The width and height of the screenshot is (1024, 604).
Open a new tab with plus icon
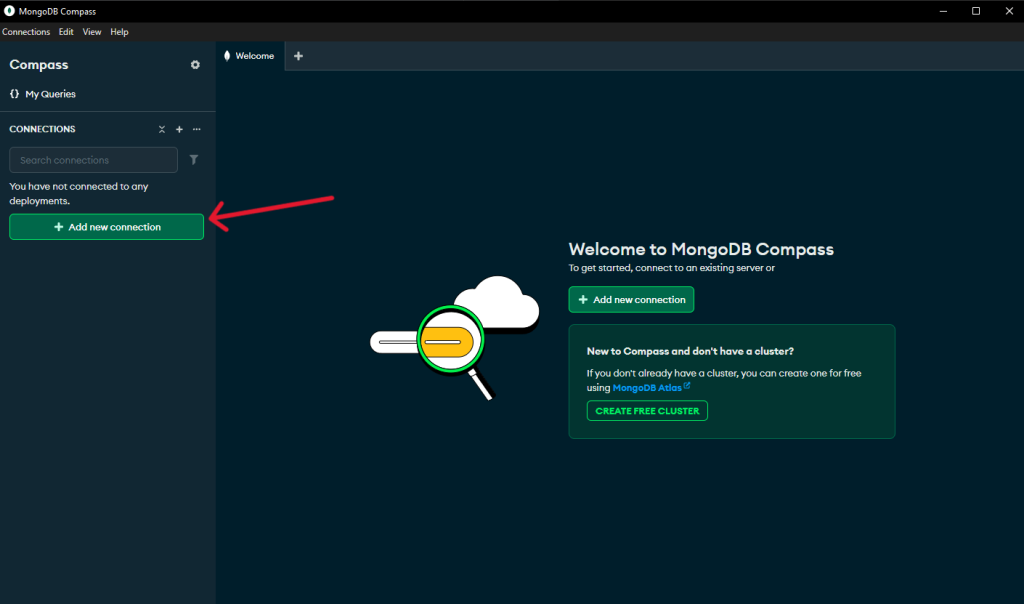[x=298, y=56]
